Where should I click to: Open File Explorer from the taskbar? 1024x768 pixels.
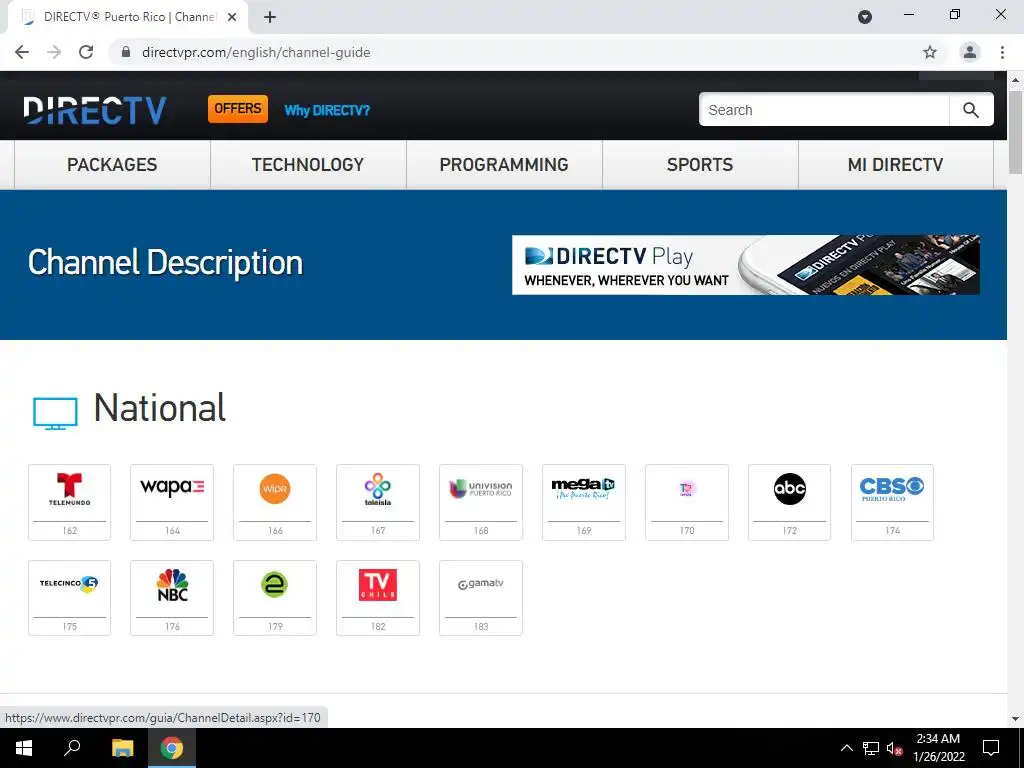[x=122, y=748]
